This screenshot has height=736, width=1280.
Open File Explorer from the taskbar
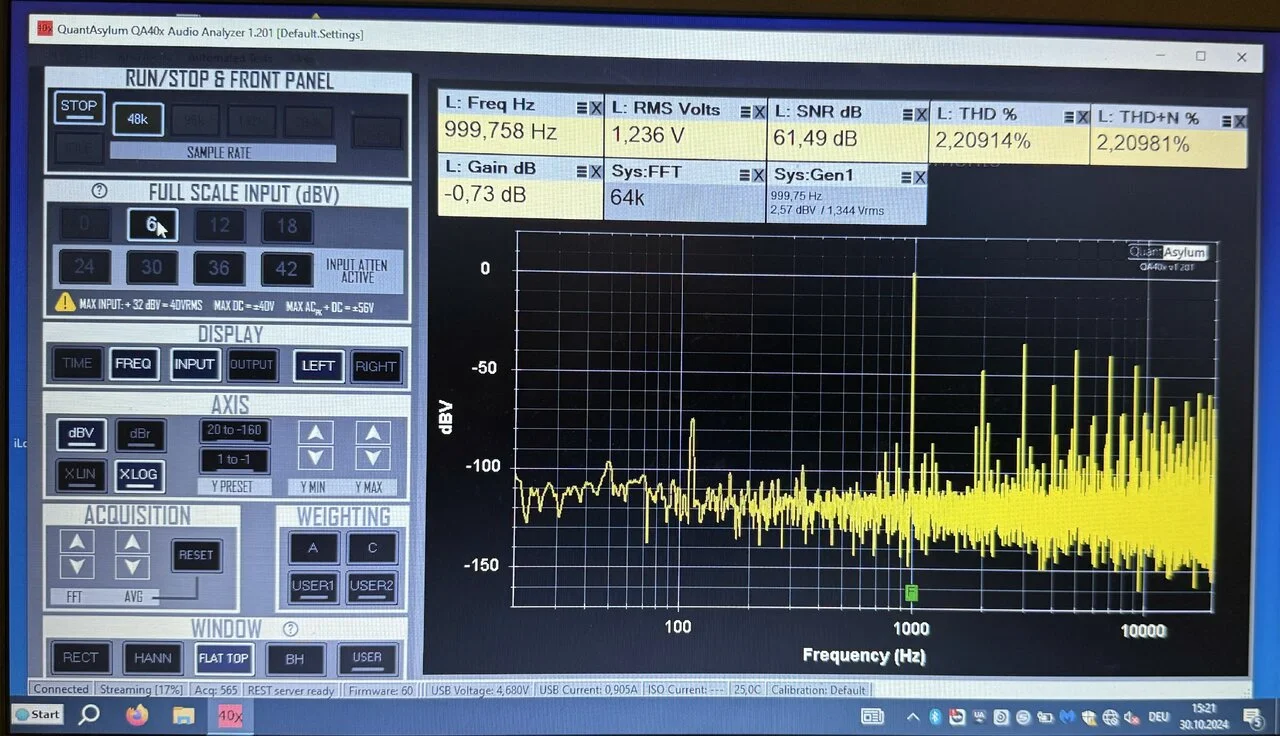tap(184, 714)
